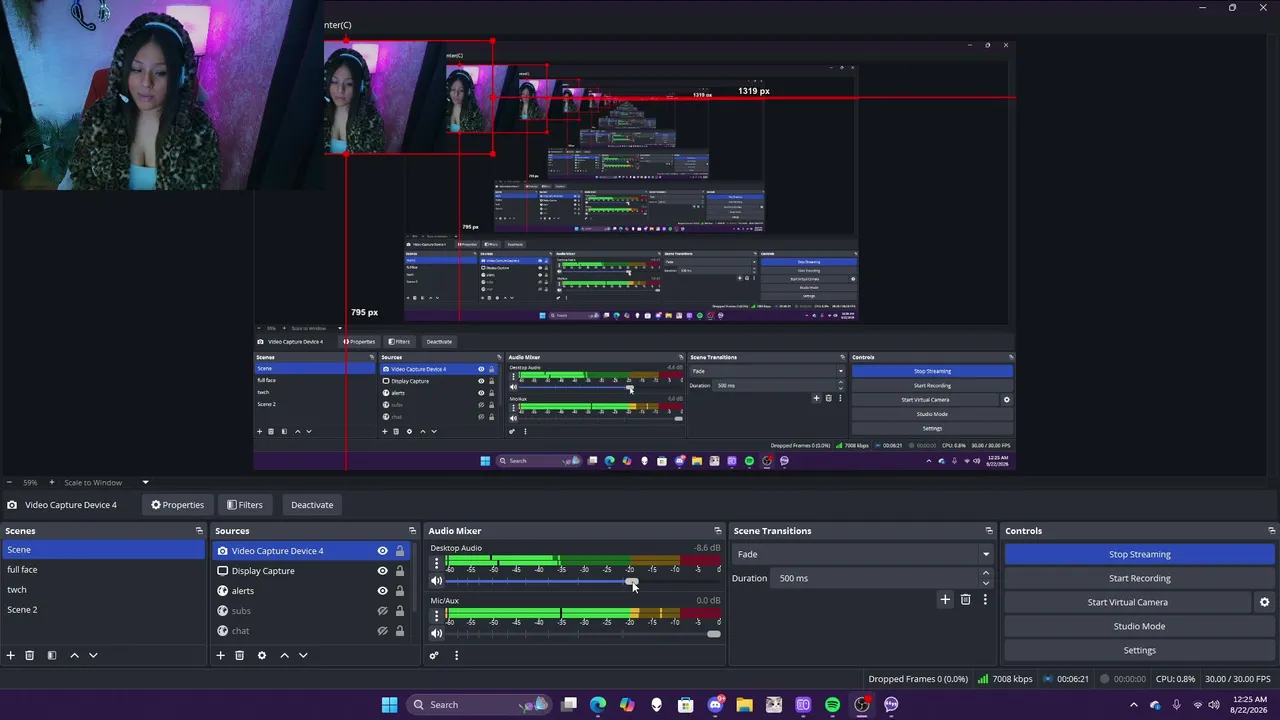The image size is (1280, 720).
Task: Open the Fade transition dropdown
Action: [x=862, y=554]
